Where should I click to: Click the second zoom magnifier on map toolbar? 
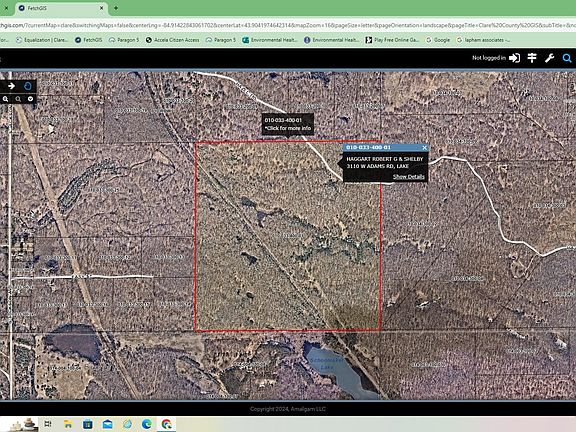[18, 99]
